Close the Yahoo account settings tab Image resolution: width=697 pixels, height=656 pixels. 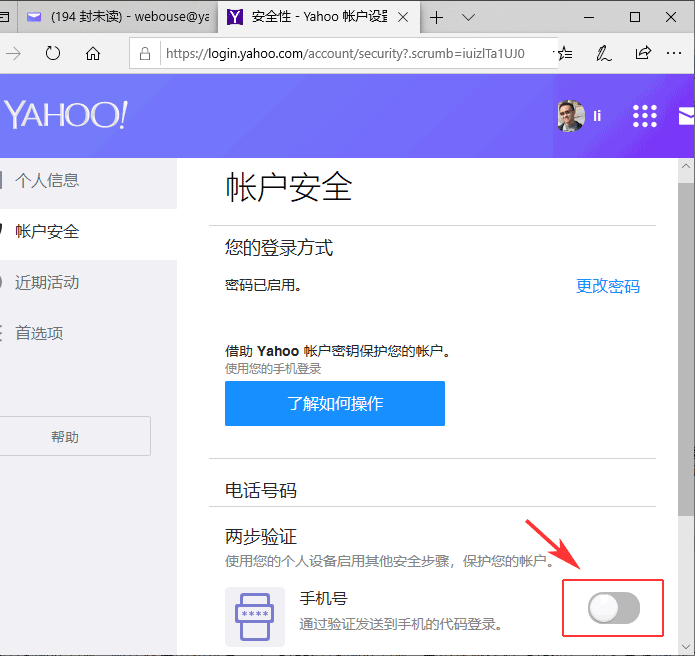(x=403, y=17)
